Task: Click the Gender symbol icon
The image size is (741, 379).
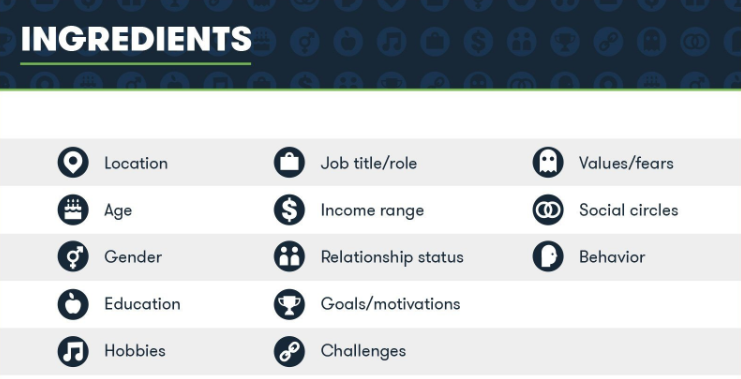Action: (x=73, y=257)
